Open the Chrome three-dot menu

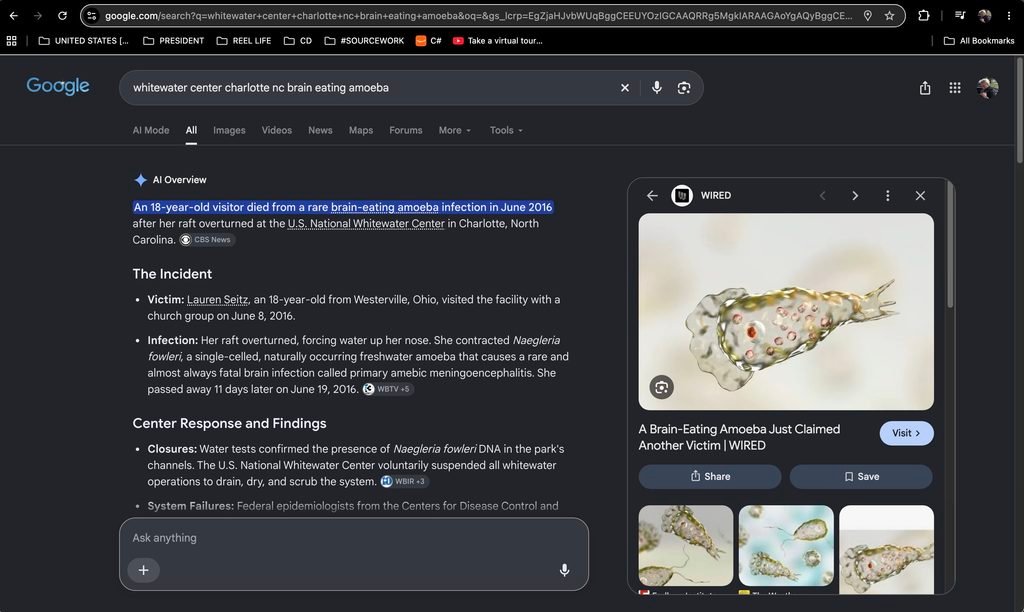[x=1009, y=16]
